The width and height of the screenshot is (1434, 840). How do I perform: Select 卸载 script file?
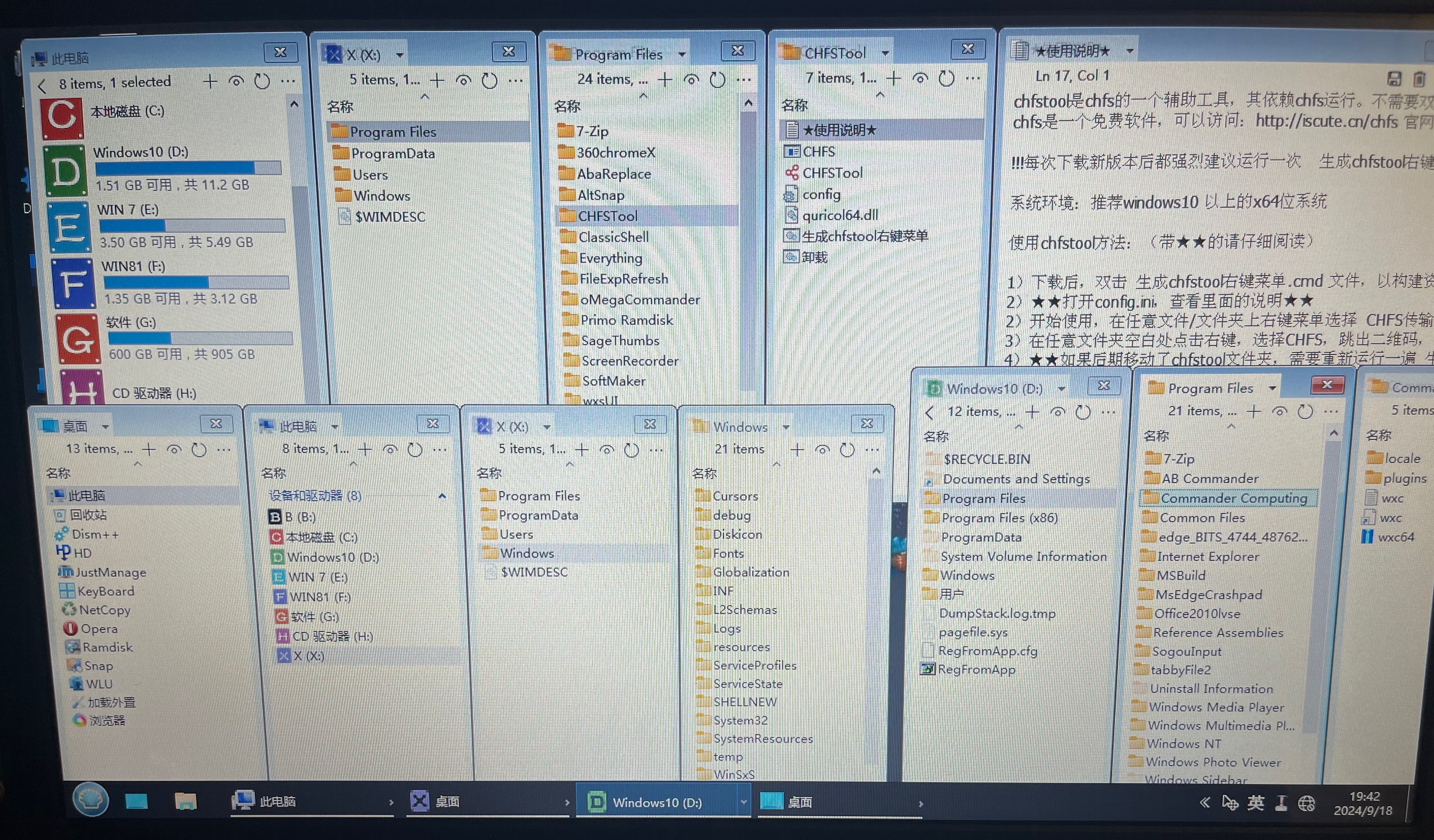click(806, 257)
